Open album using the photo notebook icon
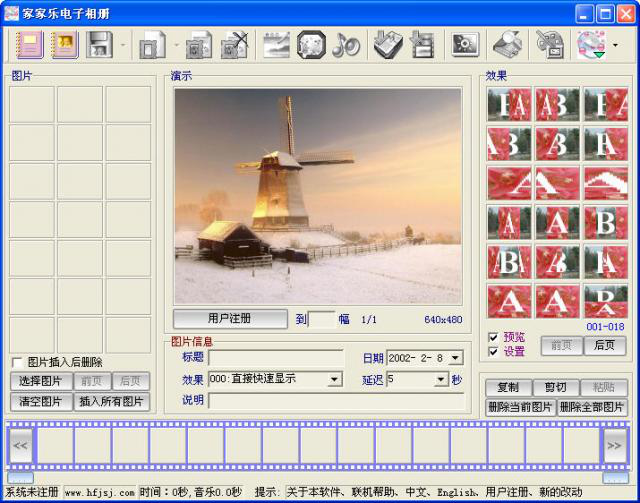 point(64,45)
